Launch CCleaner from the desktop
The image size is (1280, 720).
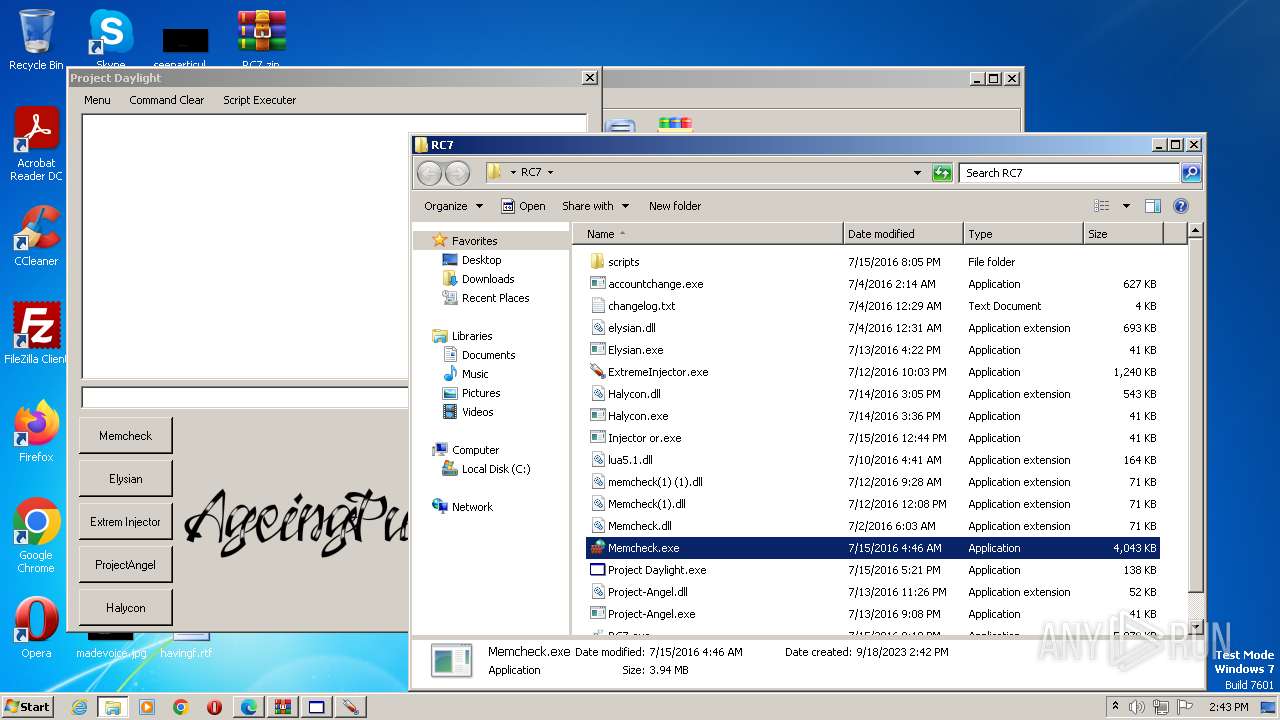click(36, 236)
